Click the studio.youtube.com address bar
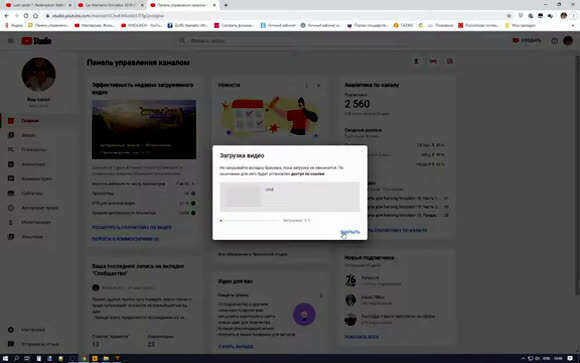This screenshot has width=580, height=363. (x=274, y=16)
